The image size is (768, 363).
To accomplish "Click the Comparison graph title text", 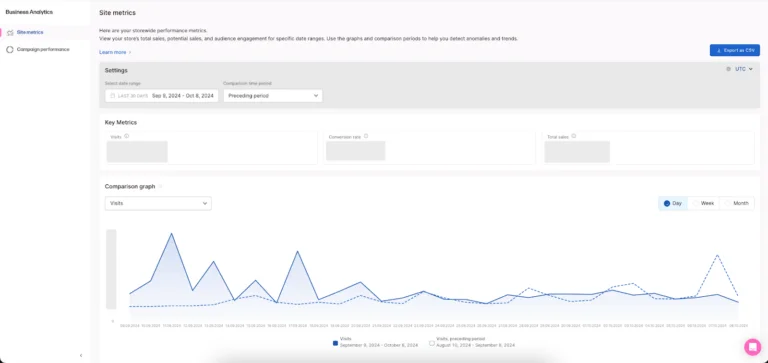I will point(130,187).
